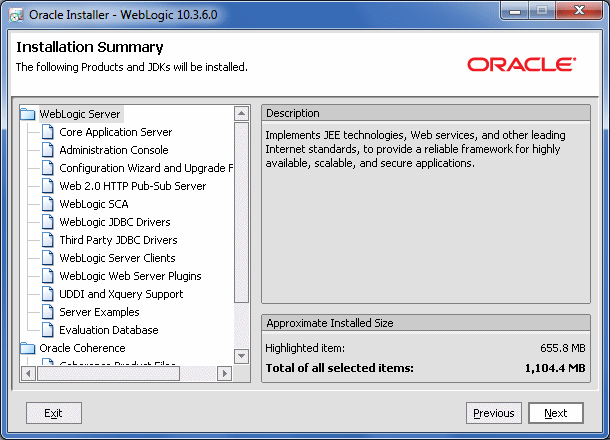
Task: Click the Administration Console document icon
Action: click(x=48, y=150)
